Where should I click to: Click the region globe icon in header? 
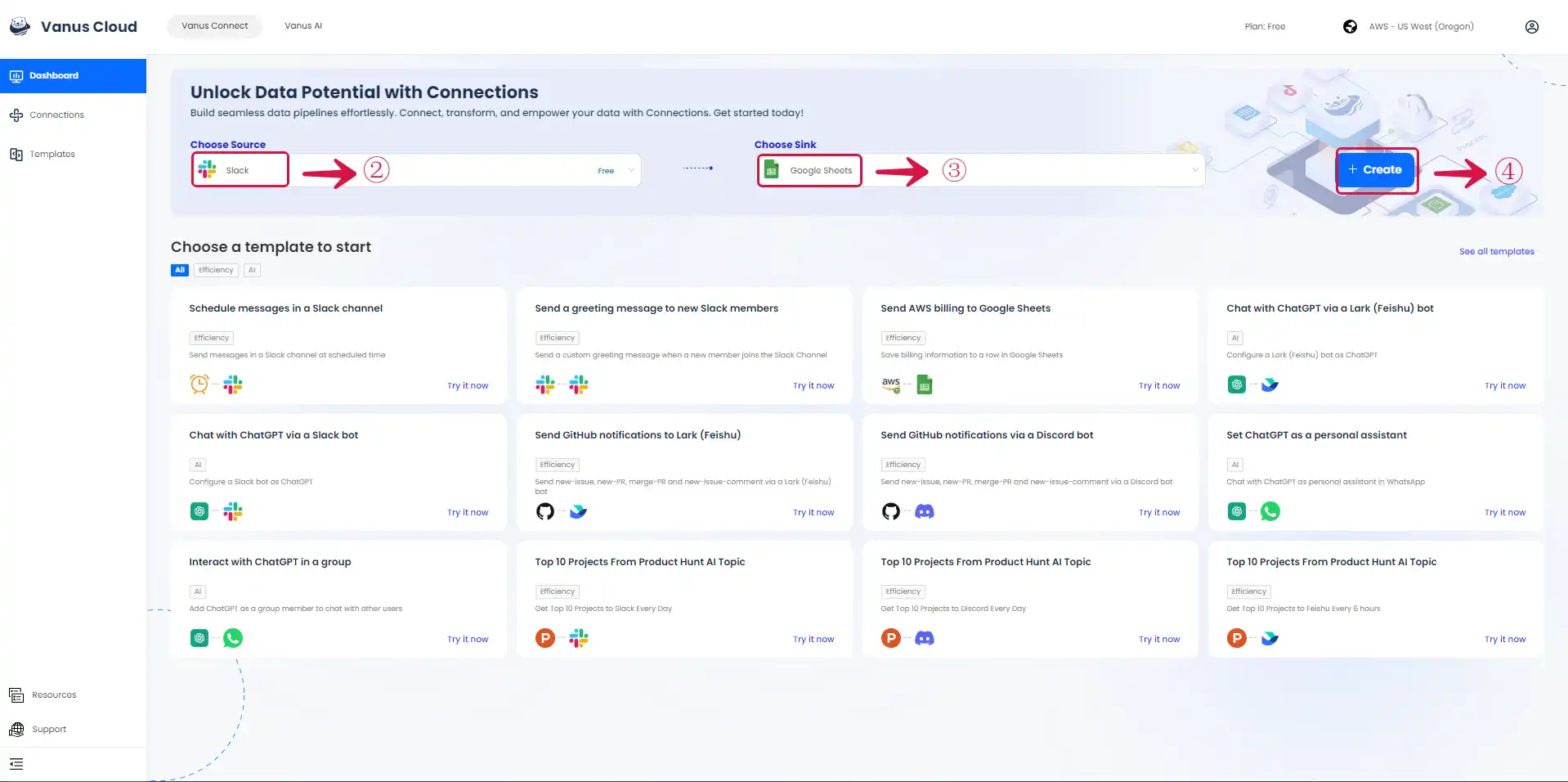pos(1350,26)
